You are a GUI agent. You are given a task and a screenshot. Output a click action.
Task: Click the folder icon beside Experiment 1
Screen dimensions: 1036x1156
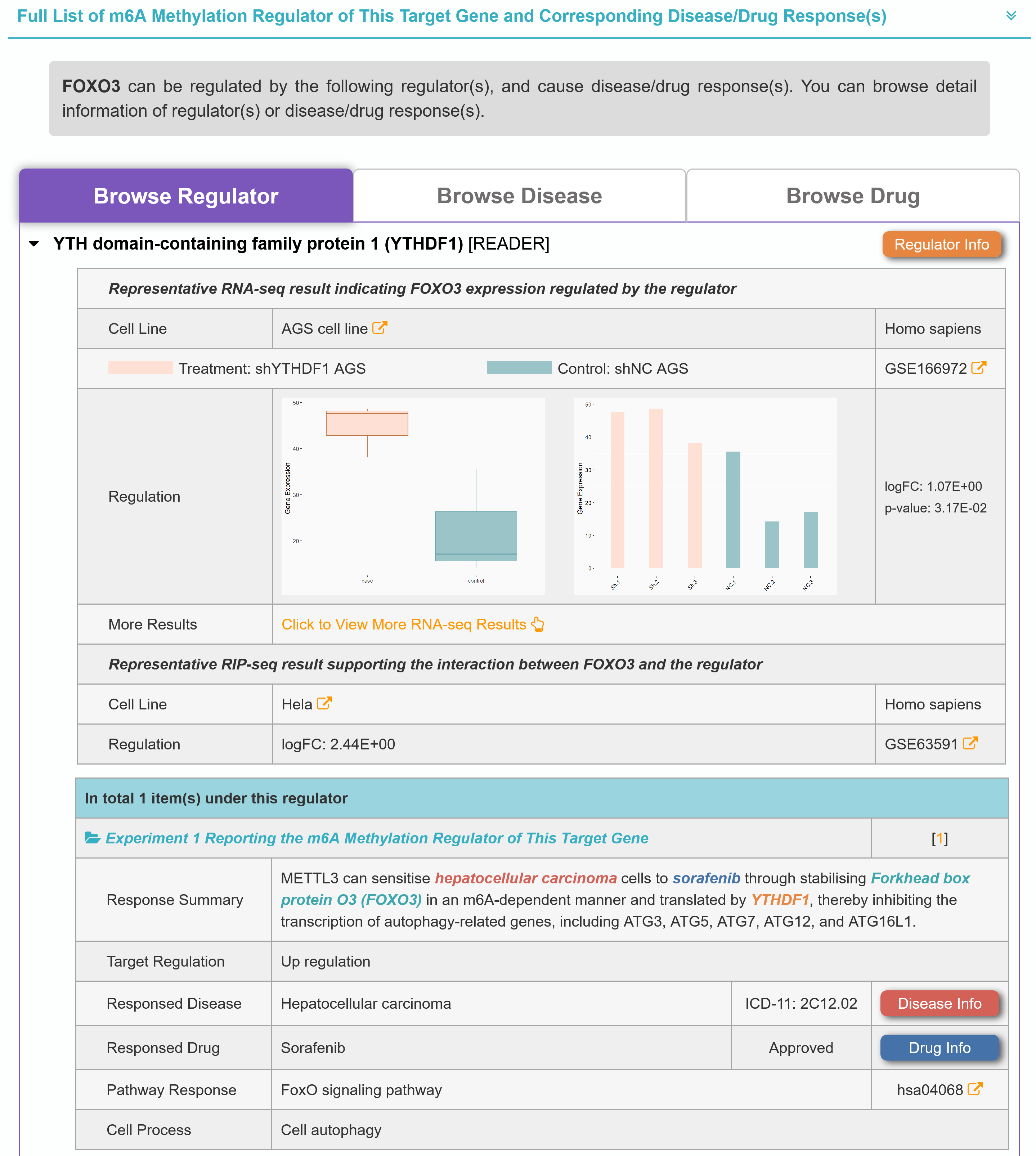(92, 838)
